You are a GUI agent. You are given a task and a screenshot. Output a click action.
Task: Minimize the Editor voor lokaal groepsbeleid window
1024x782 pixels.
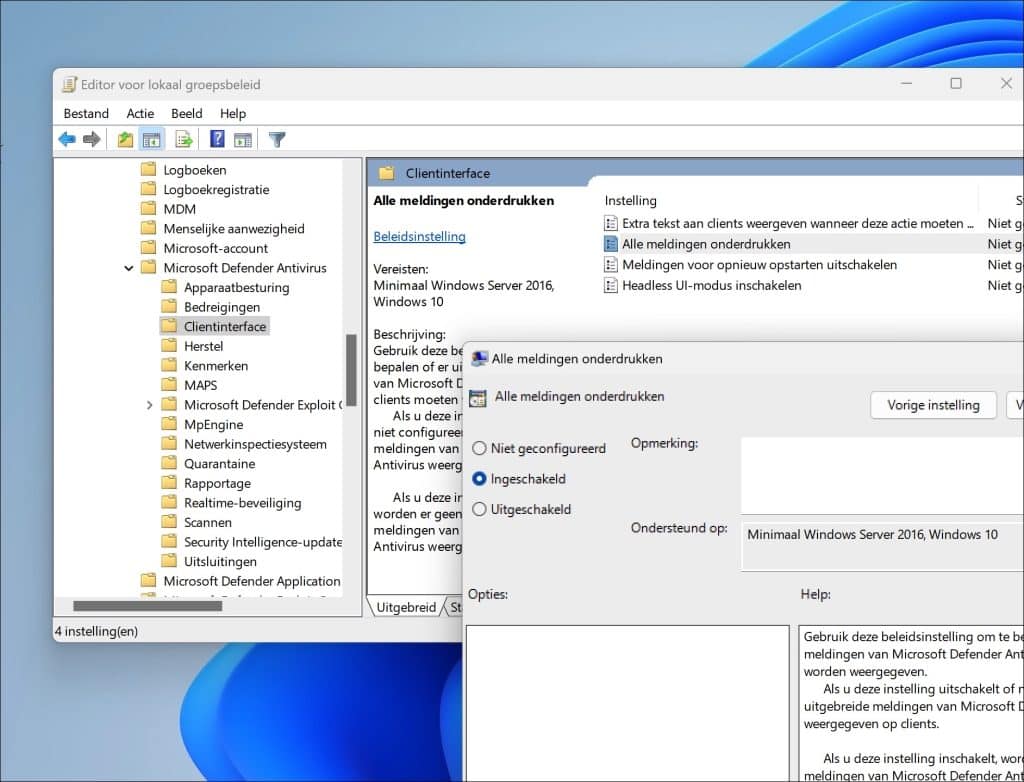(906, 83)
